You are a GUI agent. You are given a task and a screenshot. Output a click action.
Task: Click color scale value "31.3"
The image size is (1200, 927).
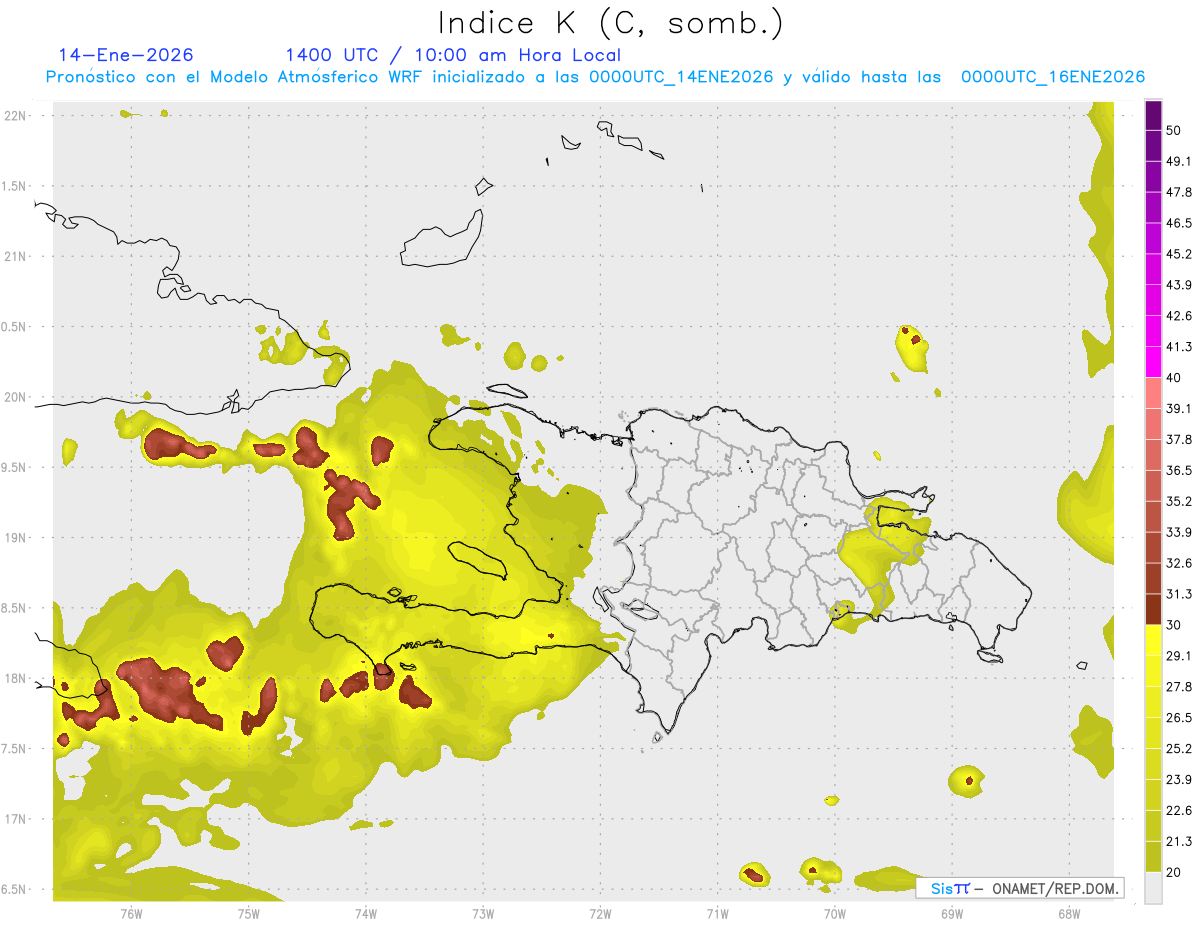[1179, 594]
